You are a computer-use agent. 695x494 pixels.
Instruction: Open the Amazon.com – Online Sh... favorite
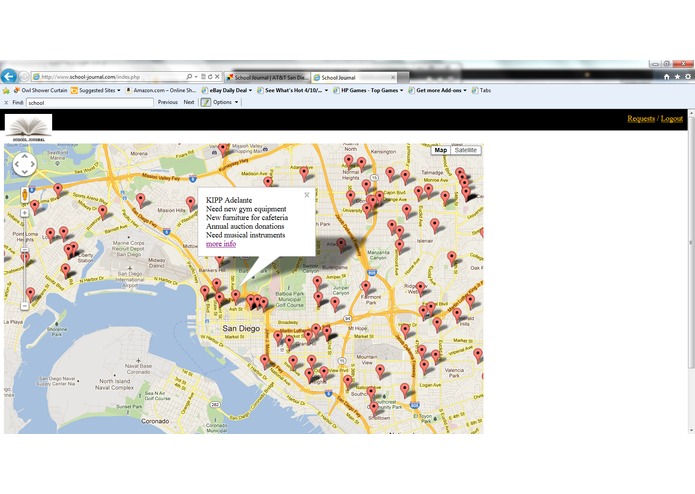160,90
